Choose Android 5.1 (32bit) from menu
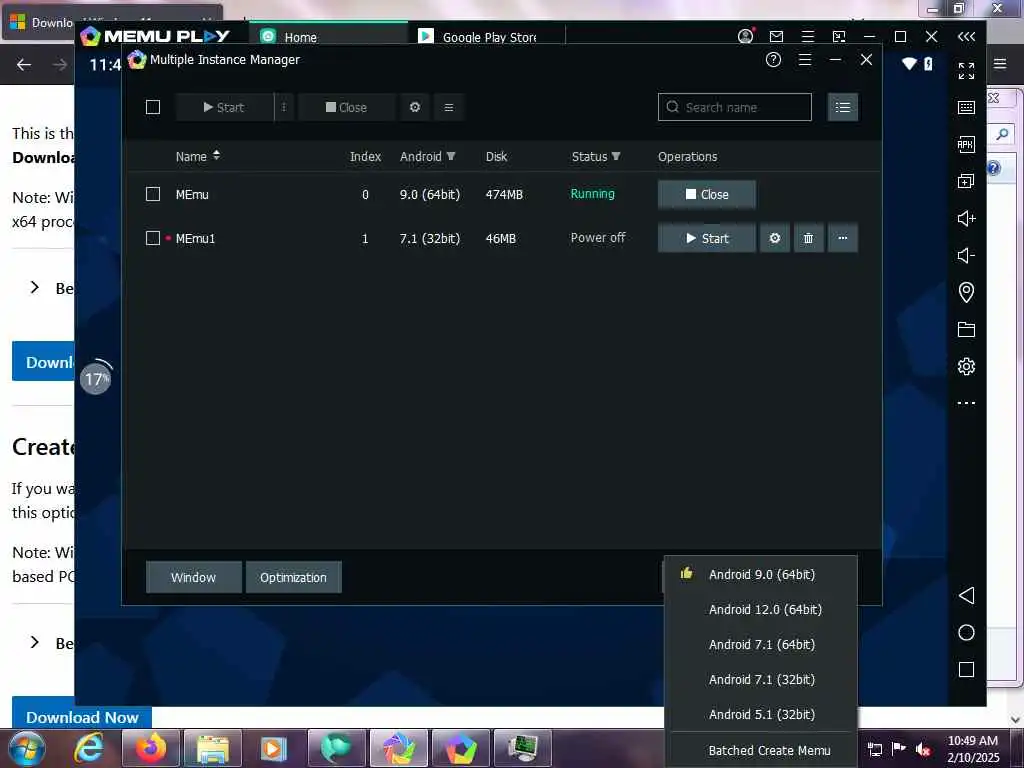Image resolution: width=1024 pixels, height=768 pixels. pyautogui.click(x=761, y=714)
